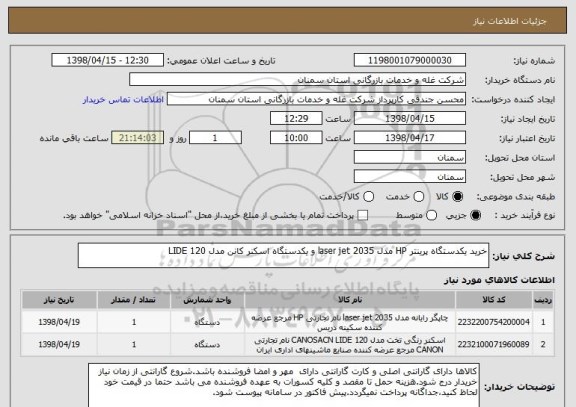576x407 pixels.
Task: Click the request creator name field
Action: pos(316,99)
